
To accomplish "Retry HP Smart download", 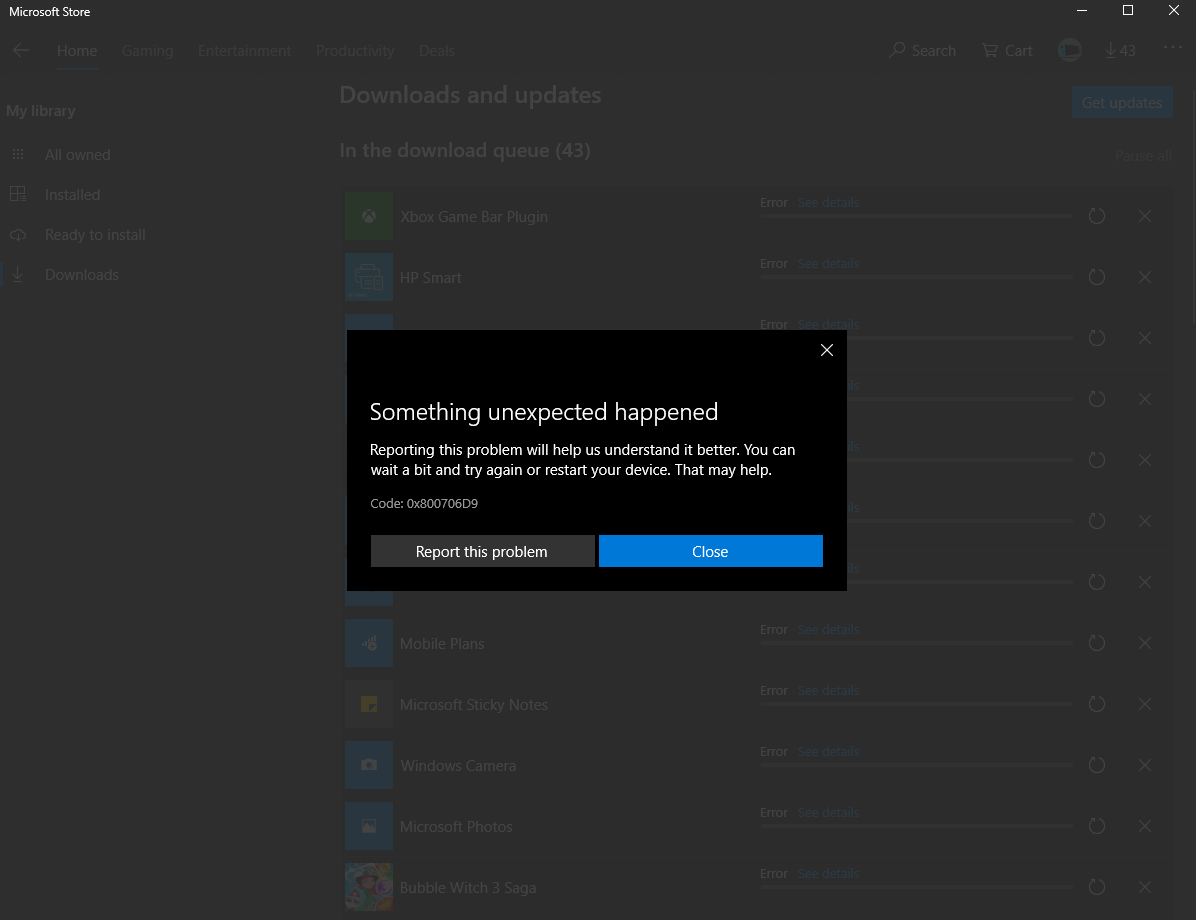I will point(1097,277).
